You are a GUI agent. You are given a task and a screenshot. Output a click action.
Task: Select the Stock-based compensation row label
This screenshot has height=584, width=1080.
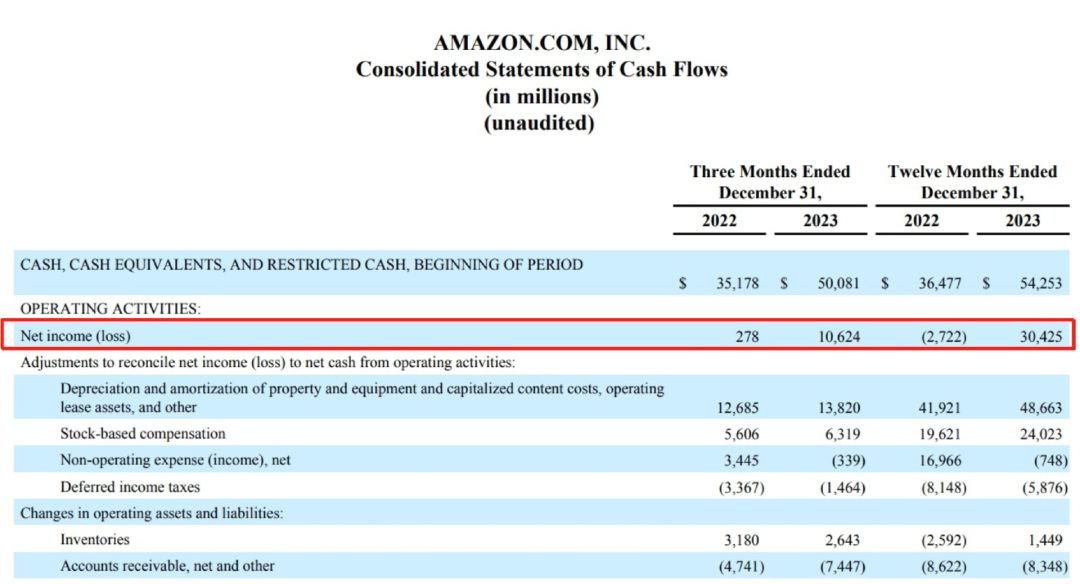click(x=143, y=434)
